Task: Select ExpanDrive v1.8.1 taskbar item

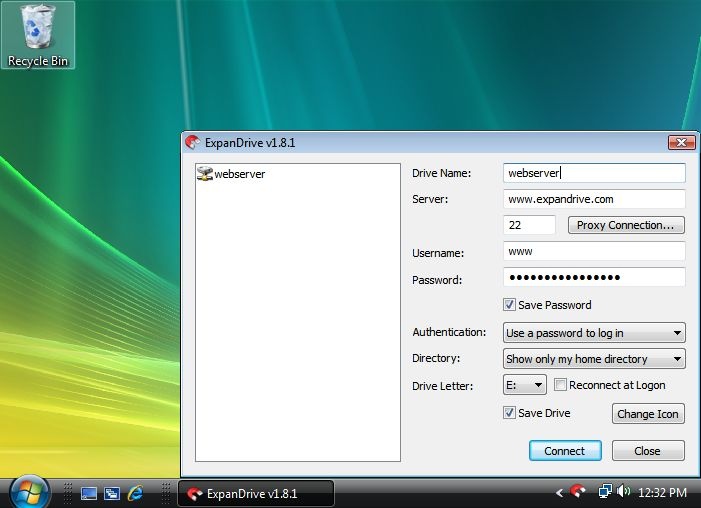Action: pyautogui.click(x=256, y=494)
